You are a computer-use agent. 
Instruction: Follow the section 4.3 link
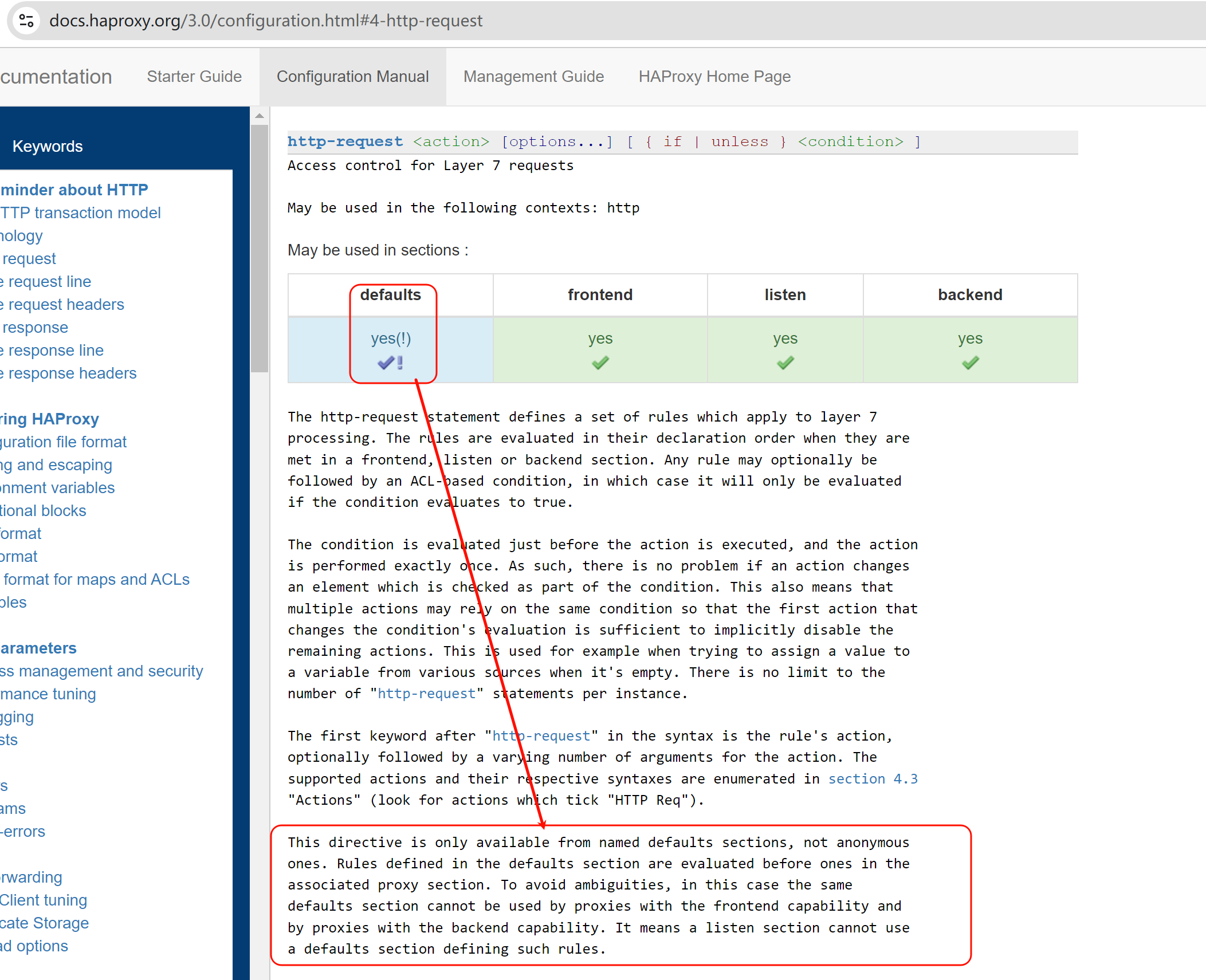(873, 779)
